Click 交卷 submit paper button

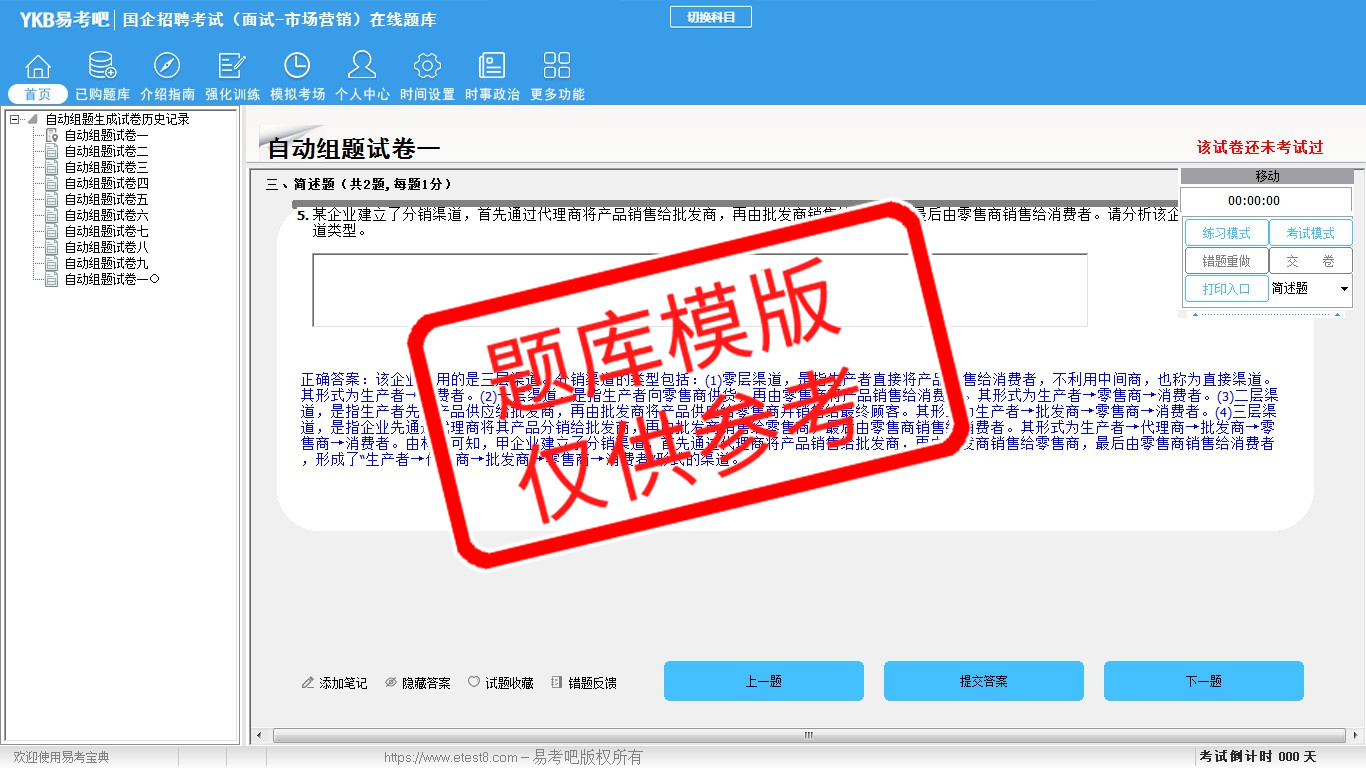[1310, 261]
